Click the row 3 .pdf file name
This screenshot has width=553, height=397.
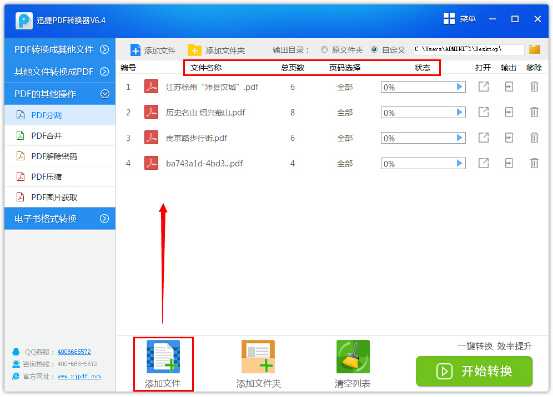coord(196,138)
